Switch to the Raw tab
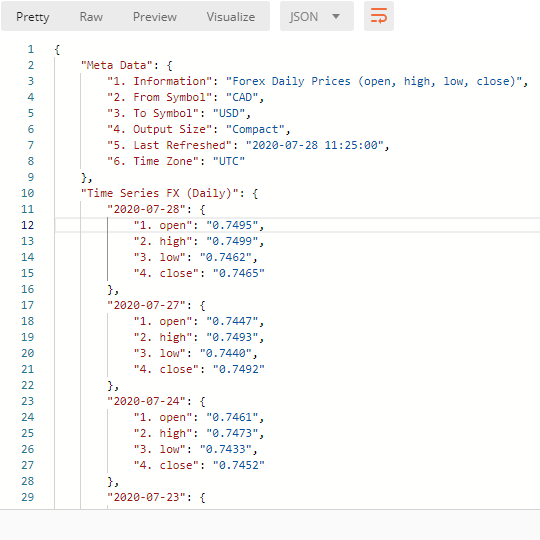The height and width of the screenshot is (540, 540). pos(91,17)
